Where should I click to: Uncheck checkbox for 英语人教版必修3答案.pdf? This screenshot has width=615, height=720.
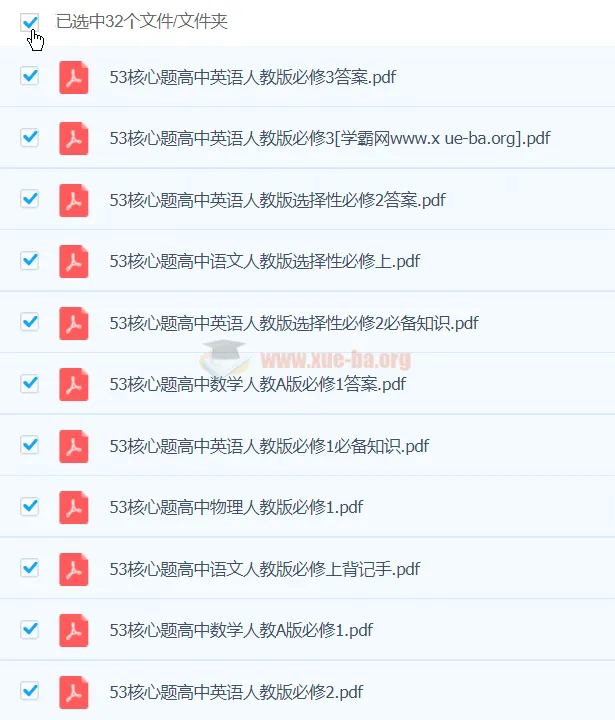29,76
